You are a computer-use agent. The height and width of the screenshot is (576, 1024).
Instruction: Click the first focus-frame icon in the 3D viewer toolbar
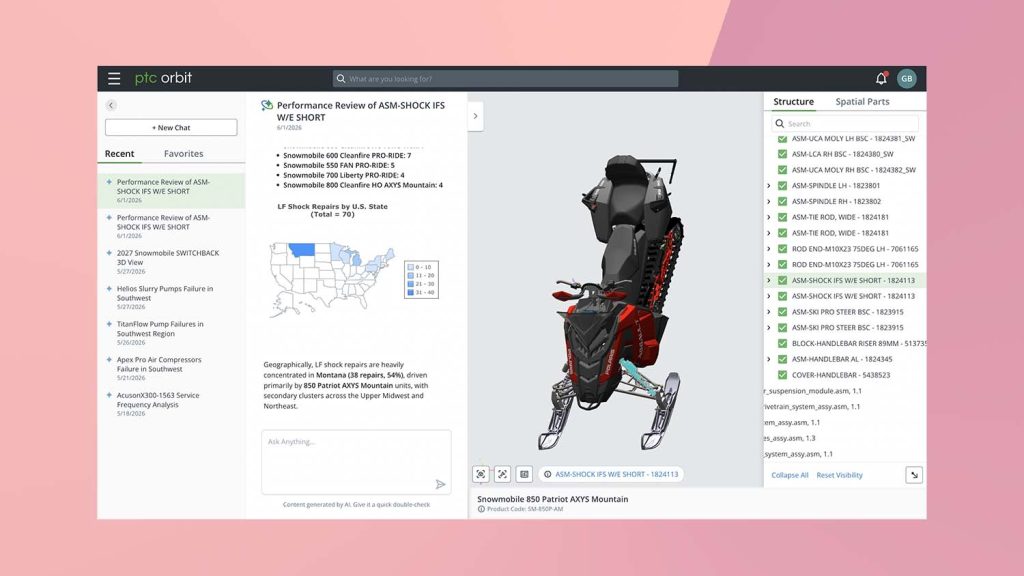coord(481,474)
